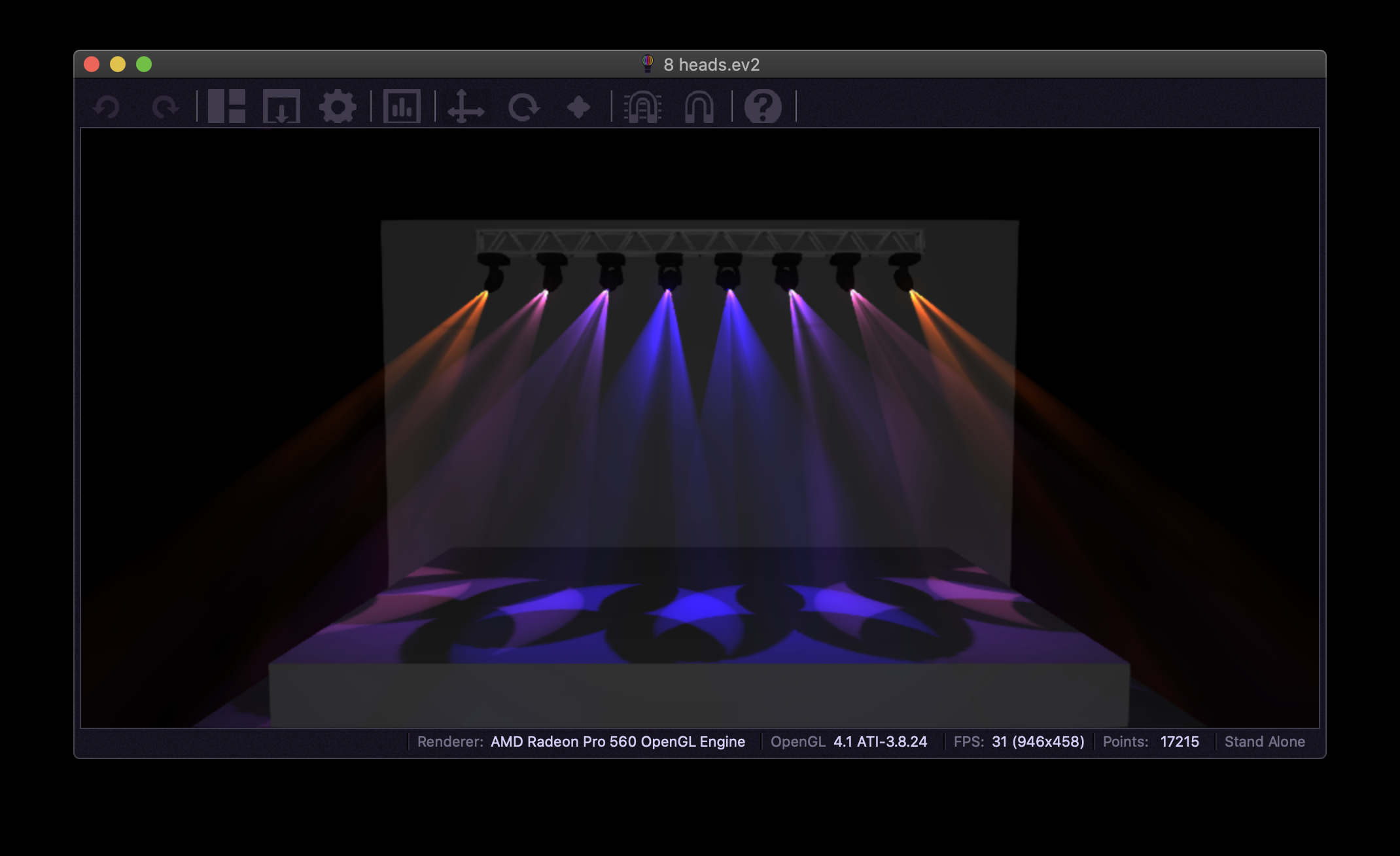Click the Stand Alone status label
Image resolution: width=1400 pixels, height=856 pixels.
click(x=1264, y=741)
